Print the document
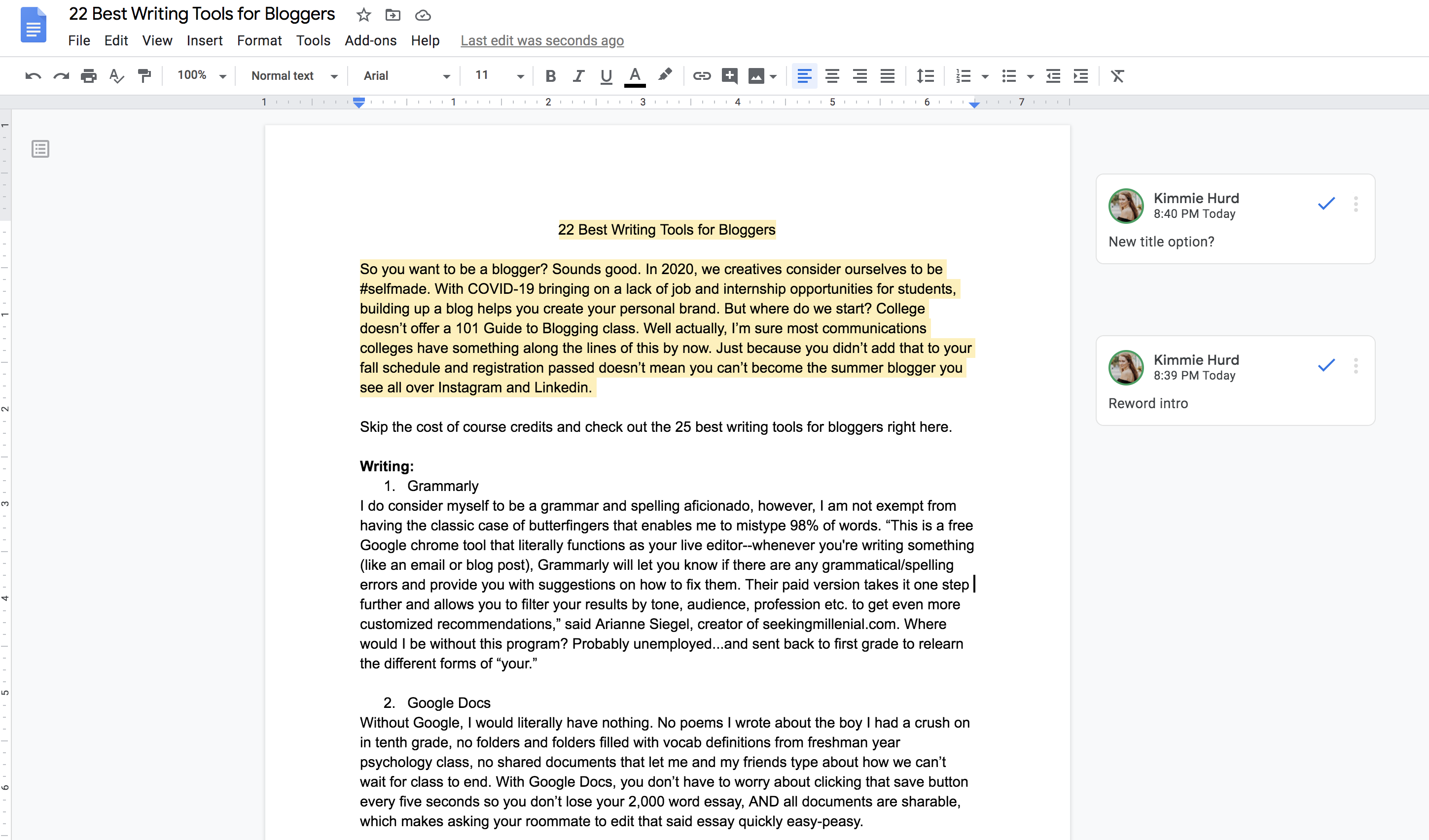 (x=88, y=75)
